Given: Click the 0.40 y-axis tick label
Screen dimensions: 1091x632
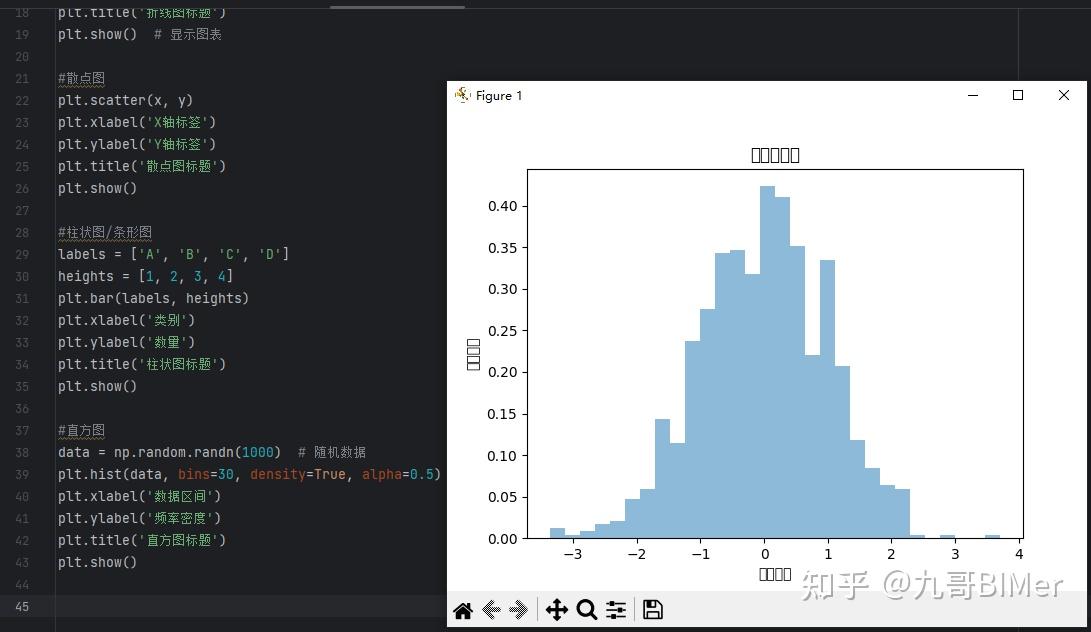Looking at the screenshot, I should tap(502, 206).
